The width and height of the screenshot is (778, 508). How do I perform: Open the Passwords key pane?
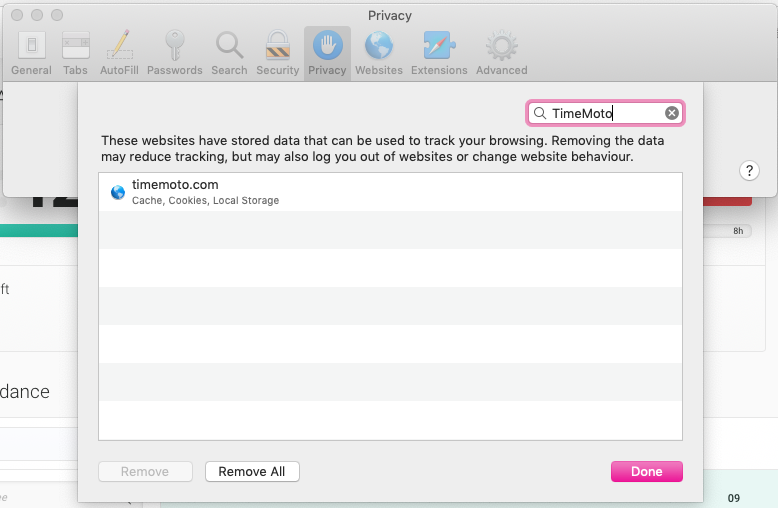coord(175,53)
